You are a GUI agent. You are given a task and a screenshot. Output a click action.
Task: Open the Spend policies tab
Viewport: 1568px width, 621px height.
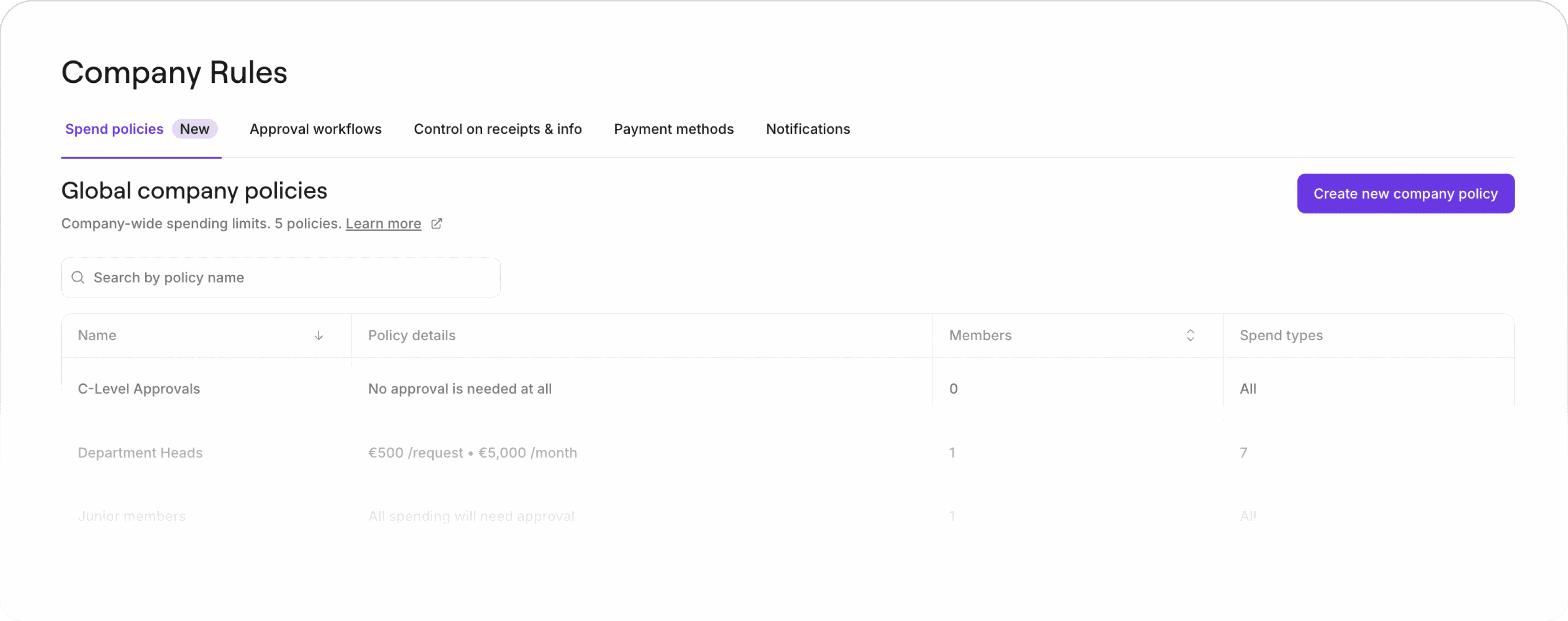pos(114,129)
